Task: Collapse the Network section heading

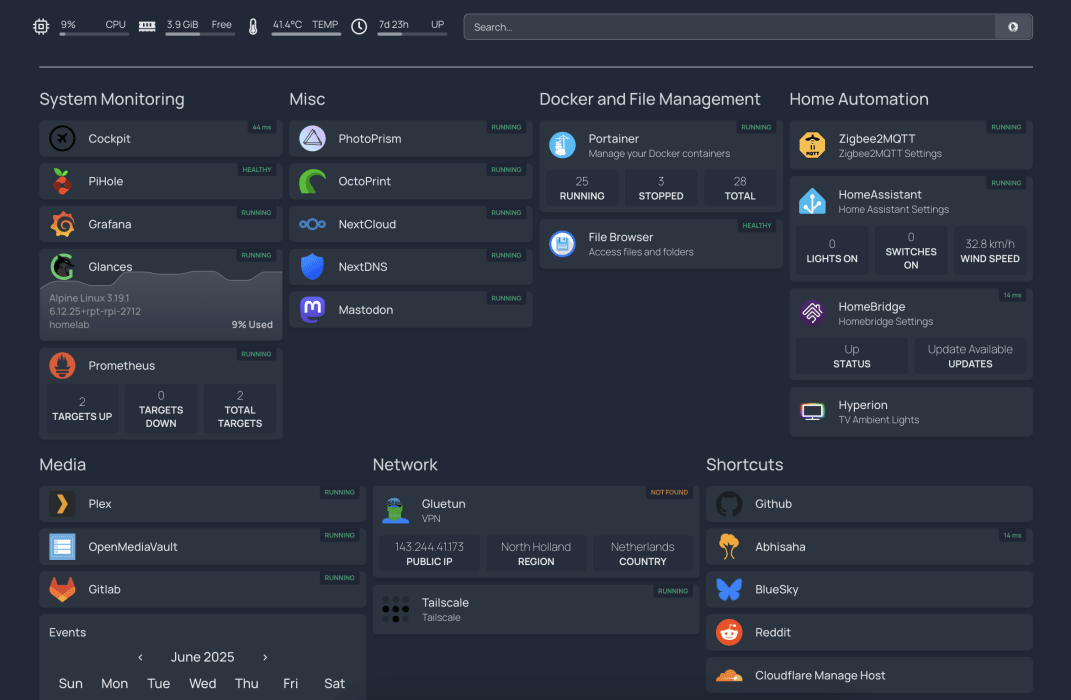Action: click(x=405, y=464)
